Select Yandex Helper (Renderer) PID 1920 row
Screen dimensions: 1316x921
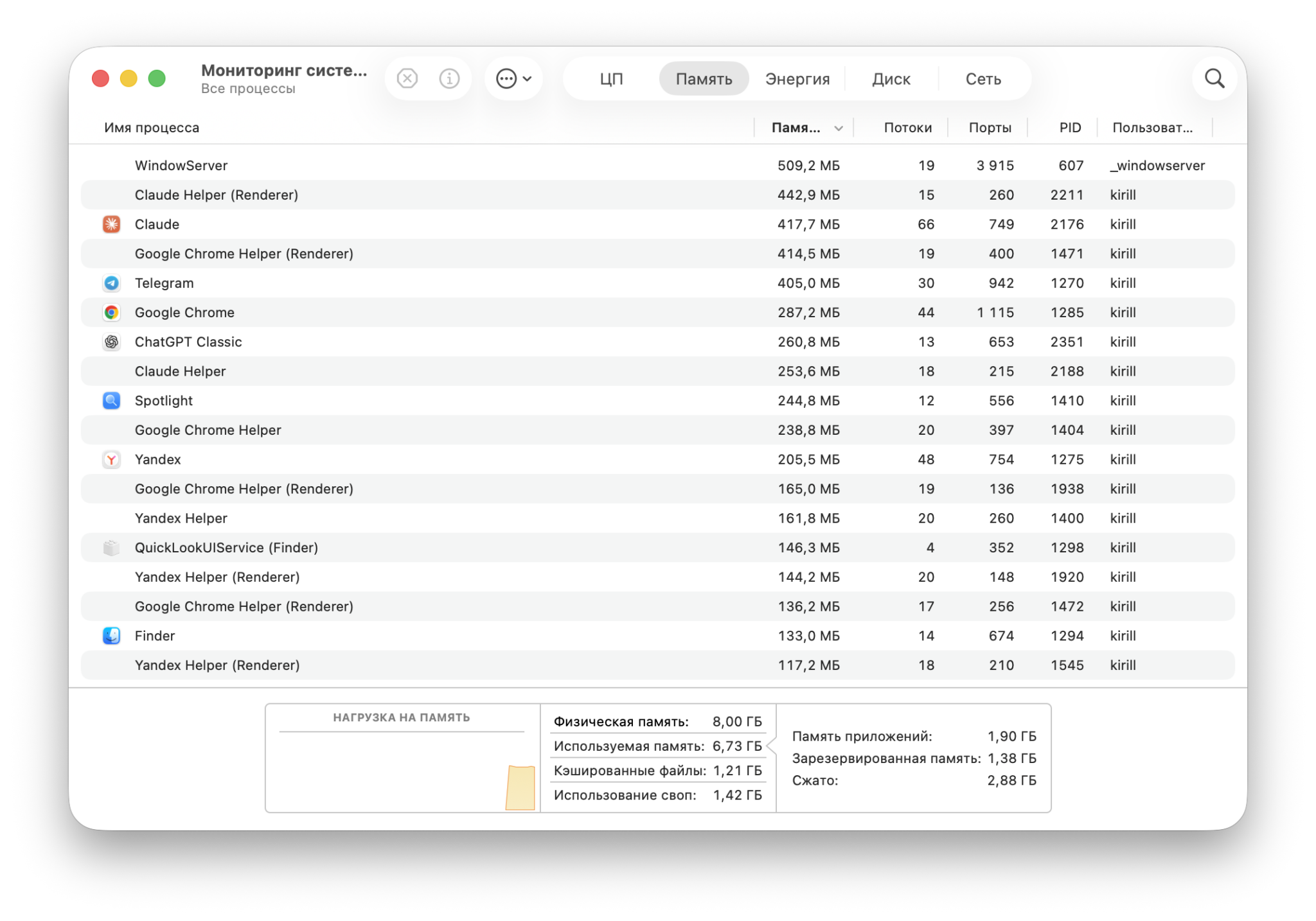pyautogui.click(x=657, y=577)
